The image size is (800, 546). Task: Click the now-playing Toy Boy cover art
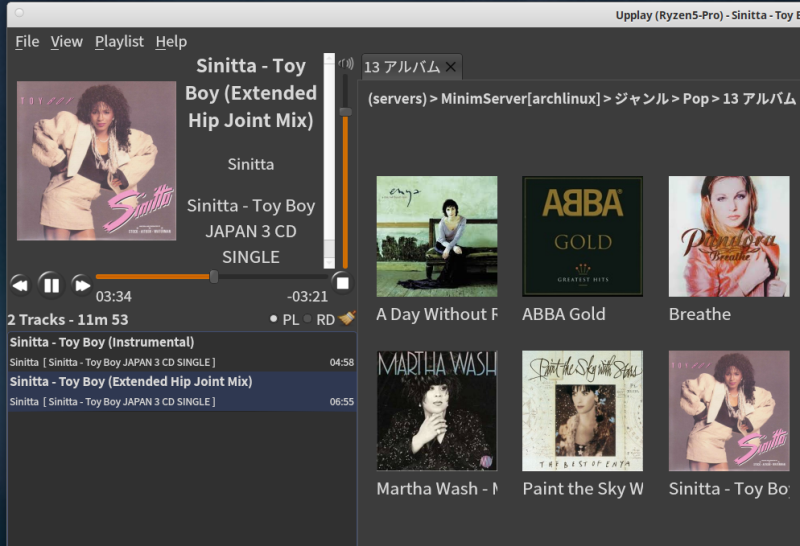click(x=96, y=161)
